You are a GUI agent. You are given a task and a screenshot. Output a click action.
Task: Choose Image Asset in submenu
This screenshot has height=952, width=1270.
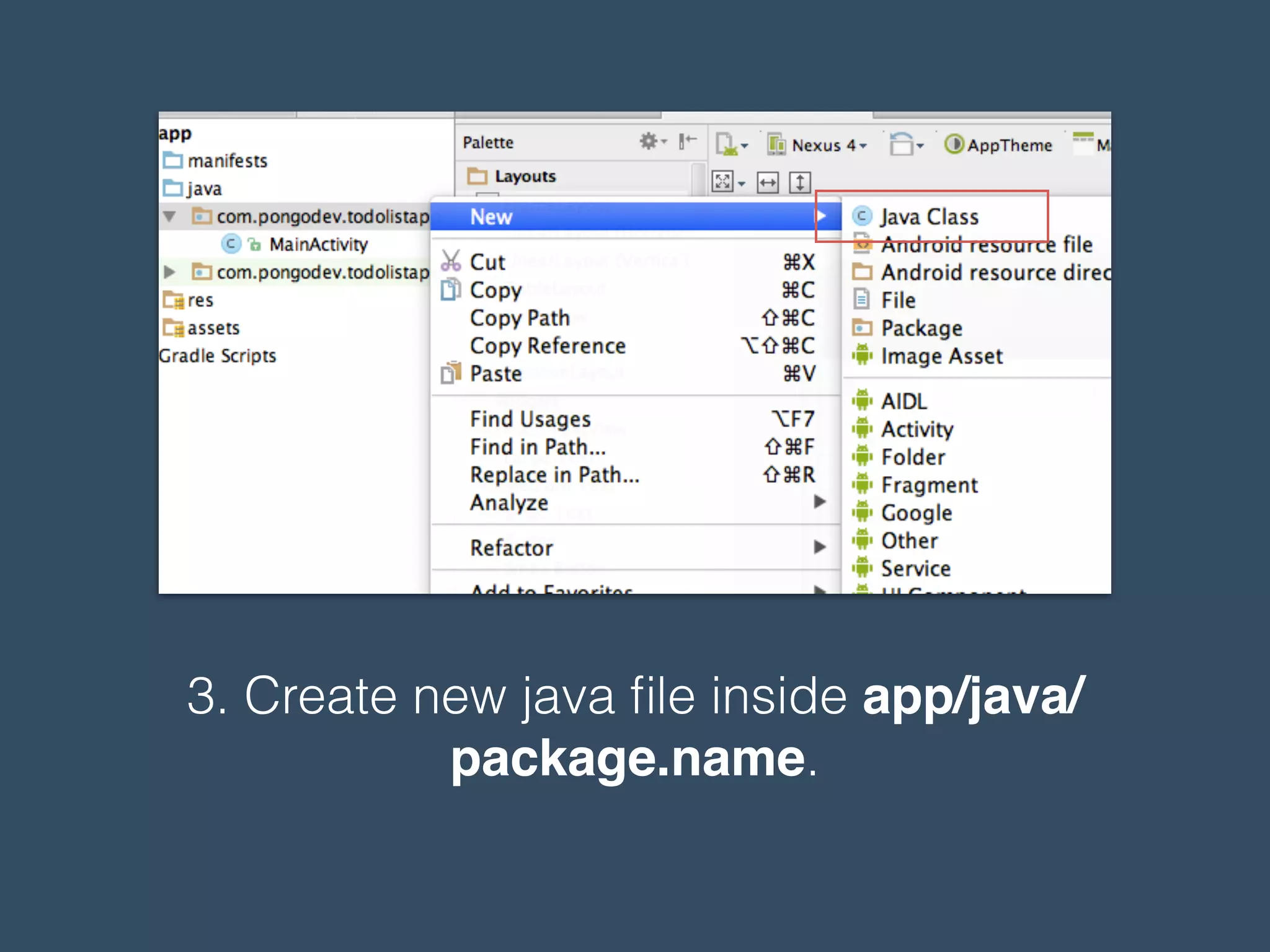[x=977, y=356]
